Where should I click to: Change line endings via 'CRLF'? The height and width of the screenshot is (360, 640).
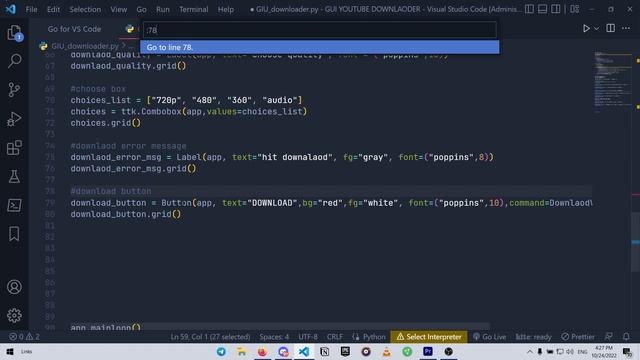point(335,337)
